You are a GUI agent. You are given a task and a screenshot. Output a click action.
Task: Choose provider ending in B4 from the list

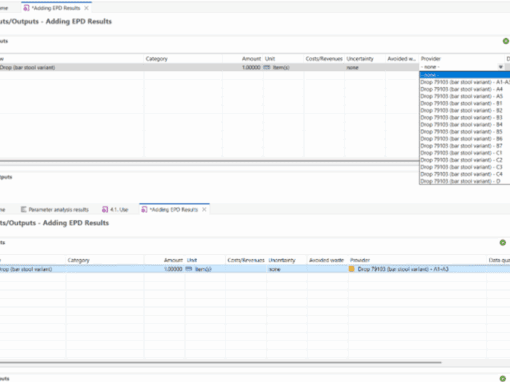[464, 125]
